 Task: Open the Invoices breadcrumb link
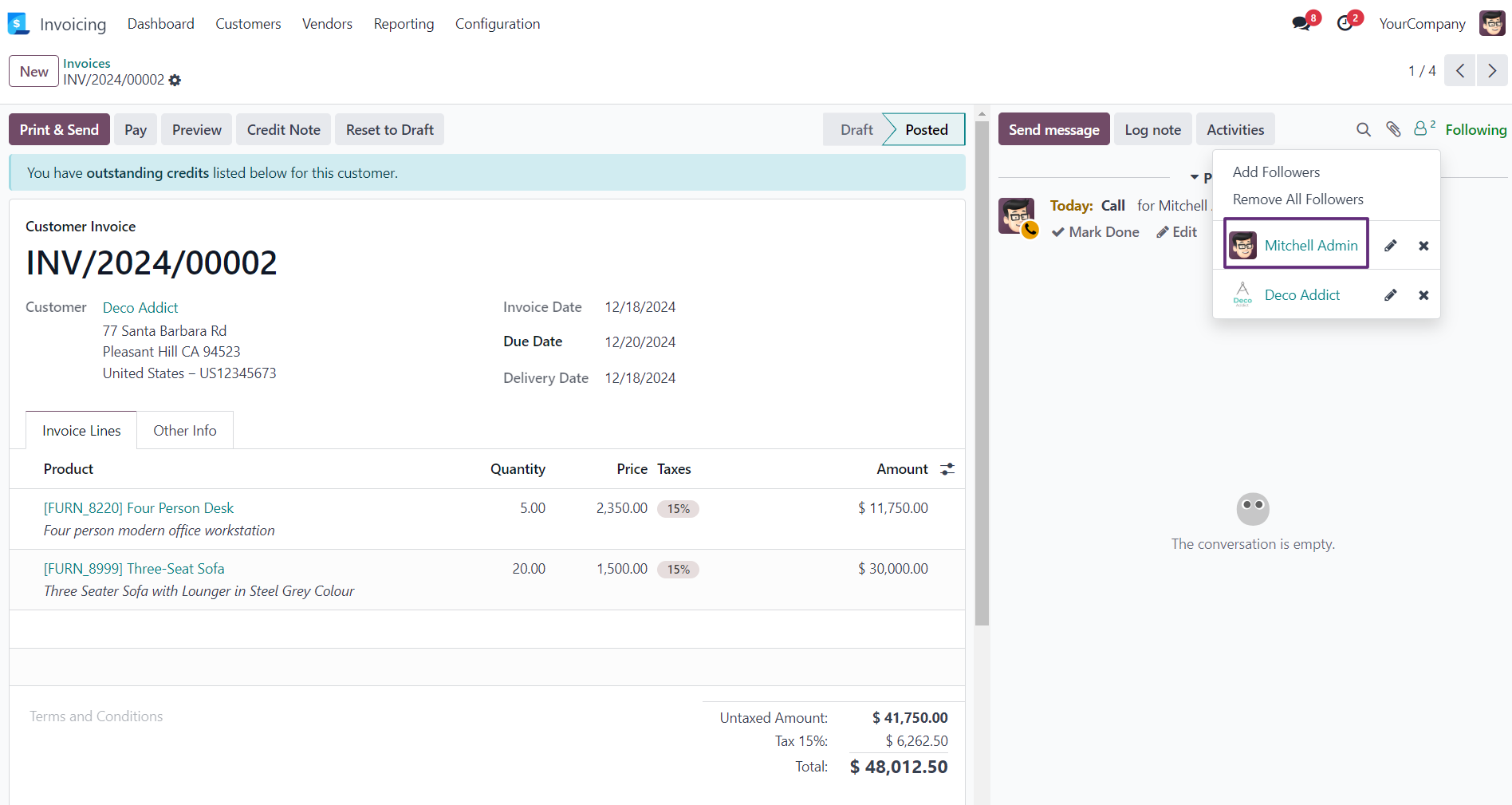pos(87,63)
